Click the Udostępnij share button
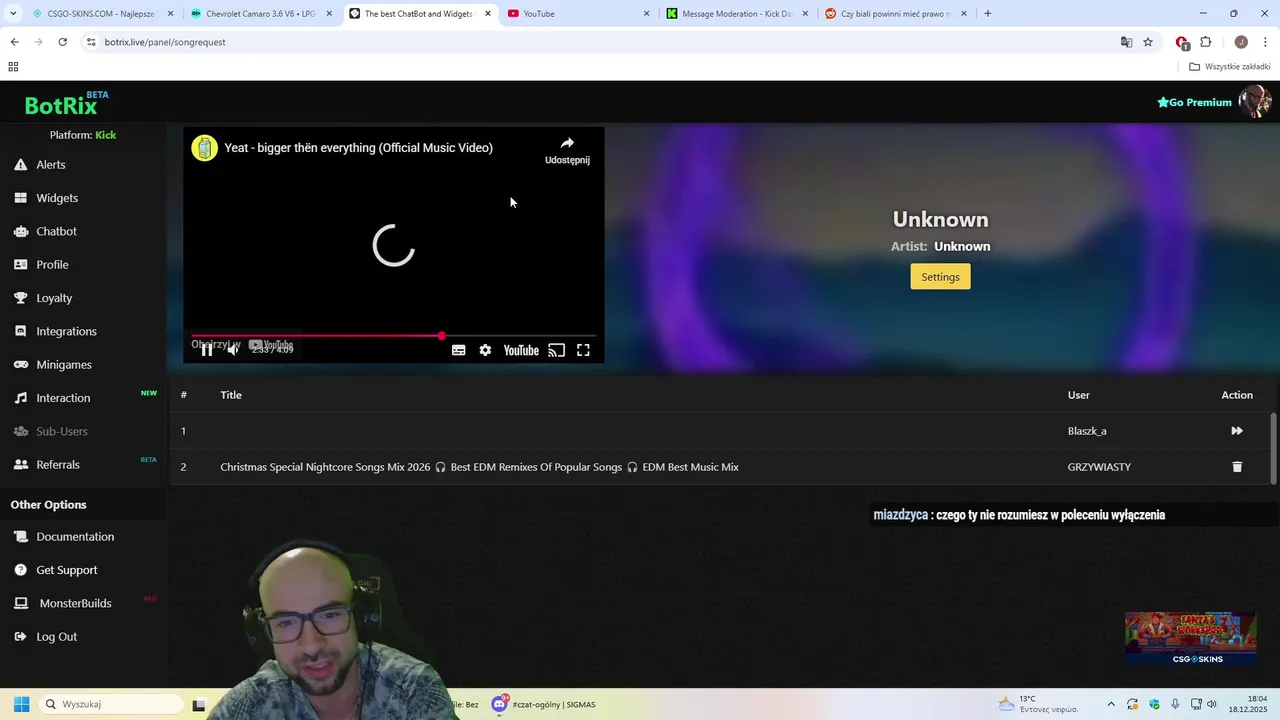The image size is (1280, 720). [567, 150]
